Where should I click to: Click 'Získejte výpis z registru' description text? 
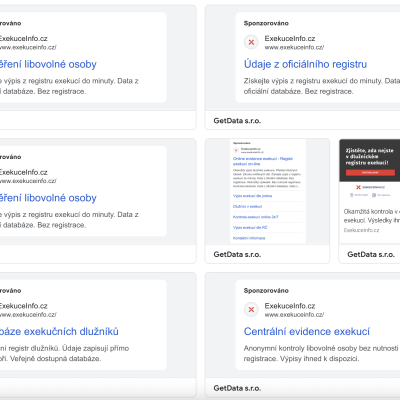(322, 86)
